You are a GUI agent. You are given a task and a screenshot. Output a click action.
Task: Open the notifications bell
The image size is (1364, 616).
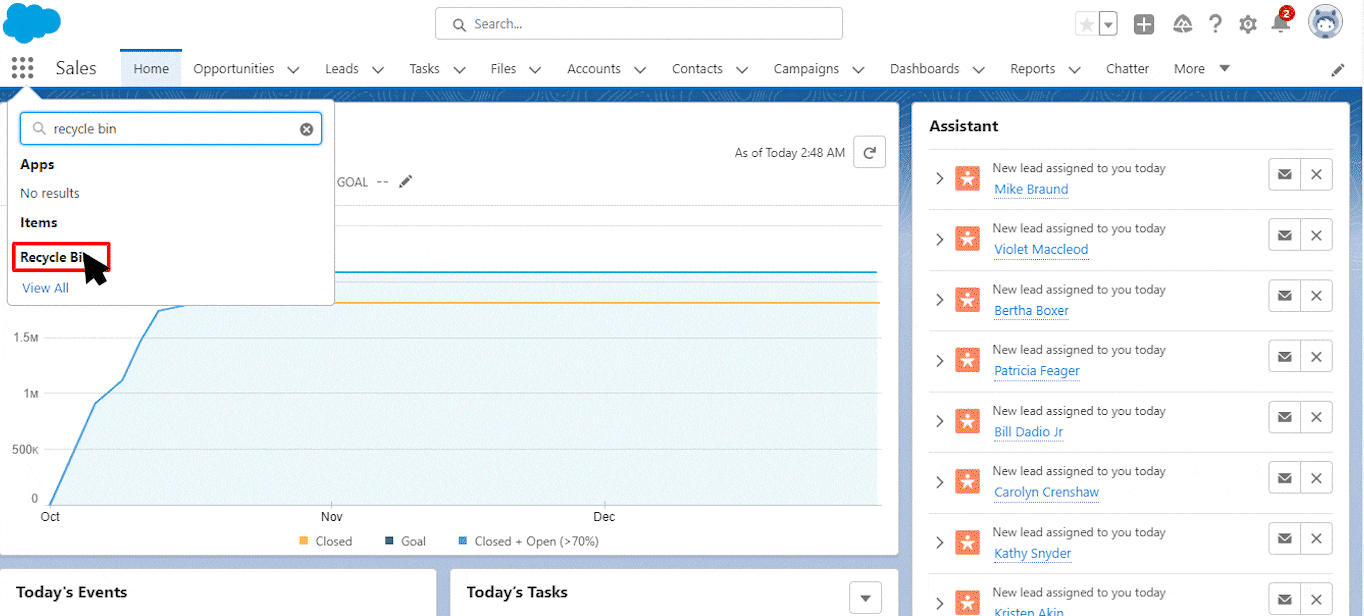coord(1281,24)
